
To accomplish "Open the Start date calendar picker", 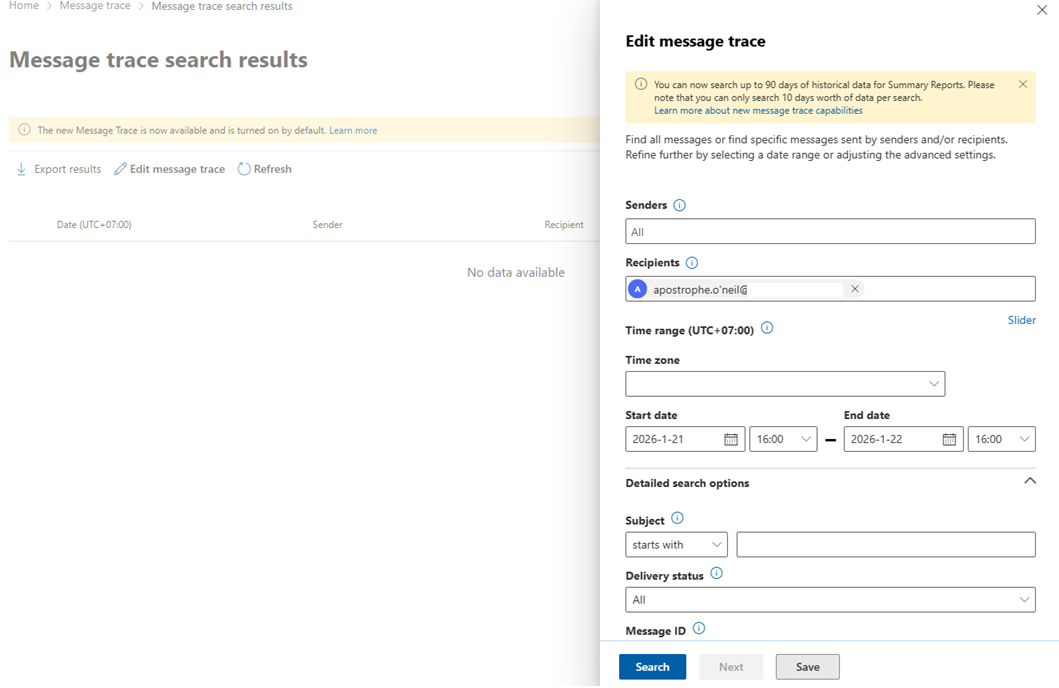I will pos(731,440).
